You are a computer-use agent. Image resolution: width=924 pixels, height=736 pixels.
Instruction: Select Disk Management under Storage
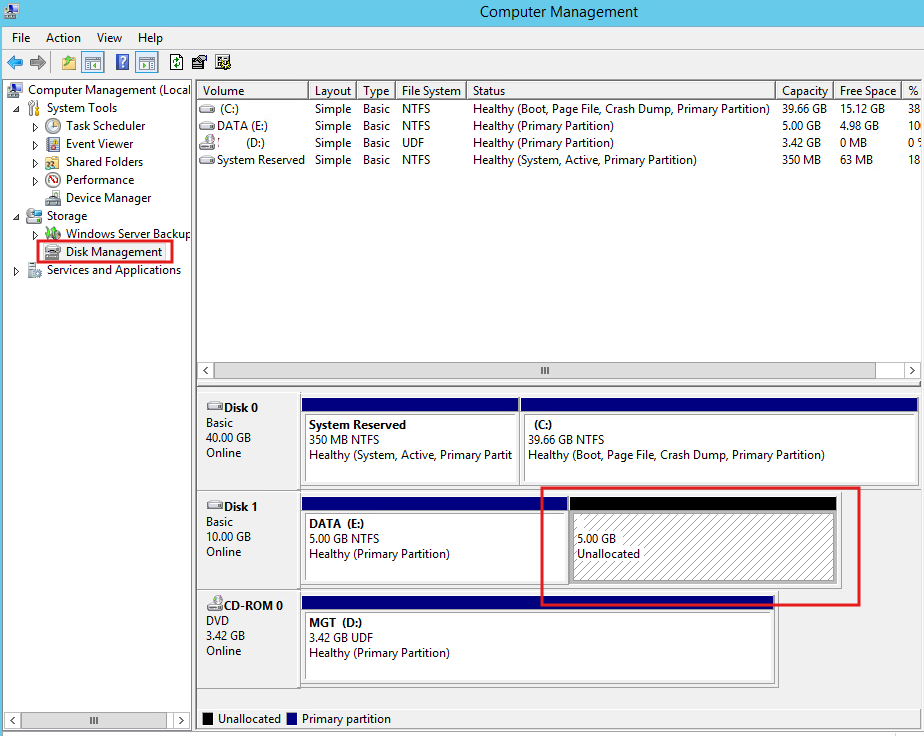[x=114, y=252]
